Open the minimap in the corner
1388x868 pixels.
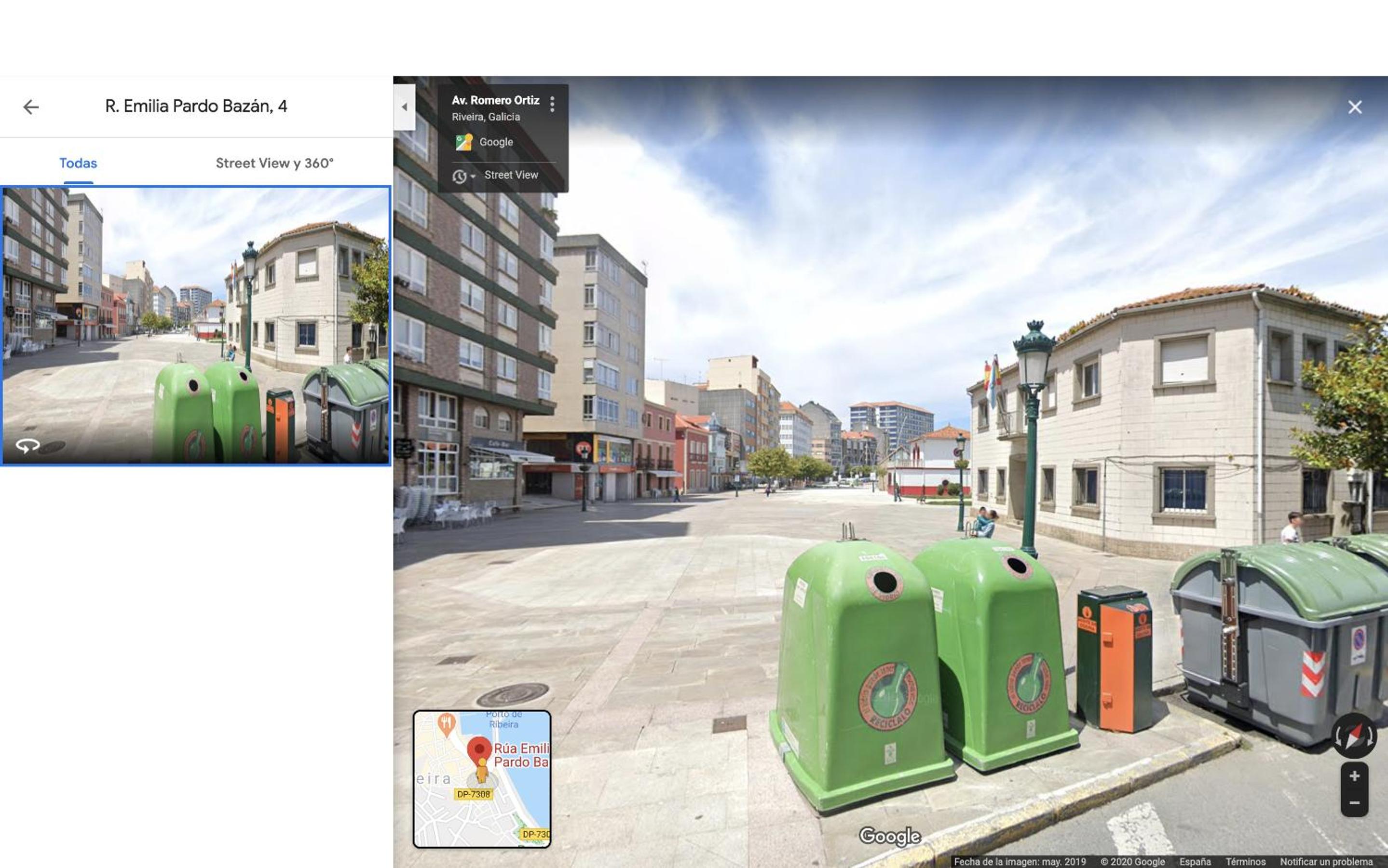coord(482,778)
